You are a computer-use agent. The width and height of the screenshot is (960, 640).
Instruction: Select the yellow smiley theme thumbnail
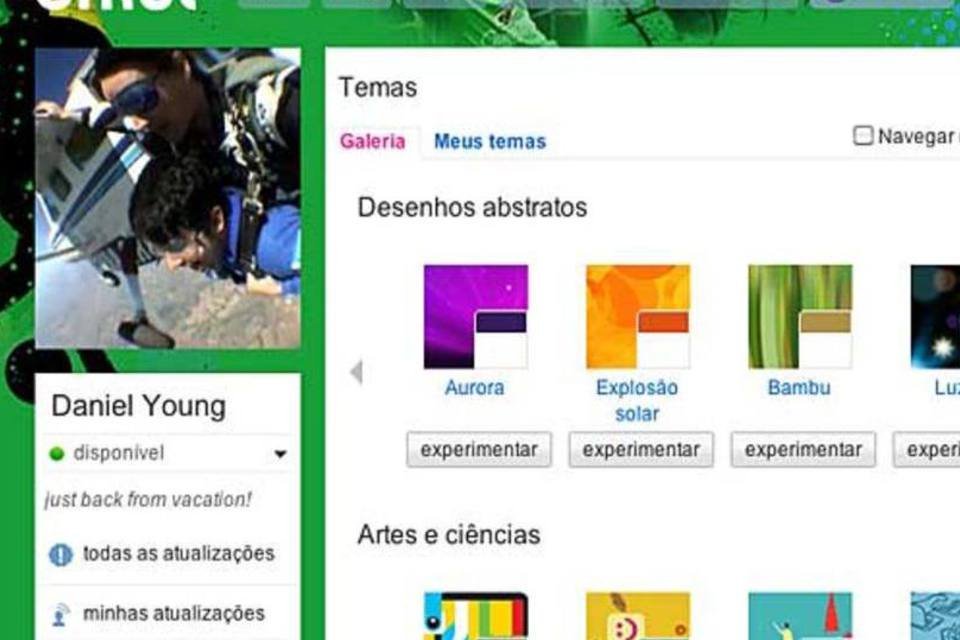[638, 616]
